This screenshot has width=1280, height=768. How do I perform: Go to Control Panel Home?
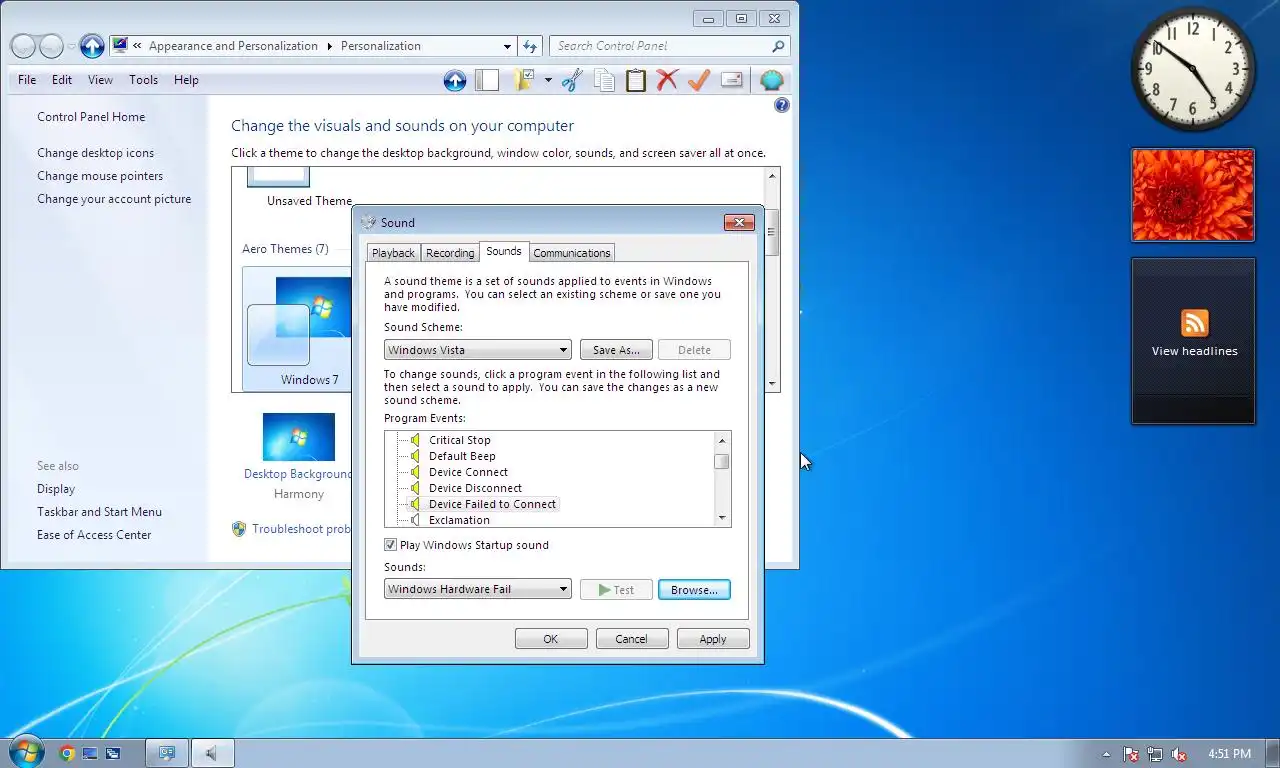pos(91,117)
